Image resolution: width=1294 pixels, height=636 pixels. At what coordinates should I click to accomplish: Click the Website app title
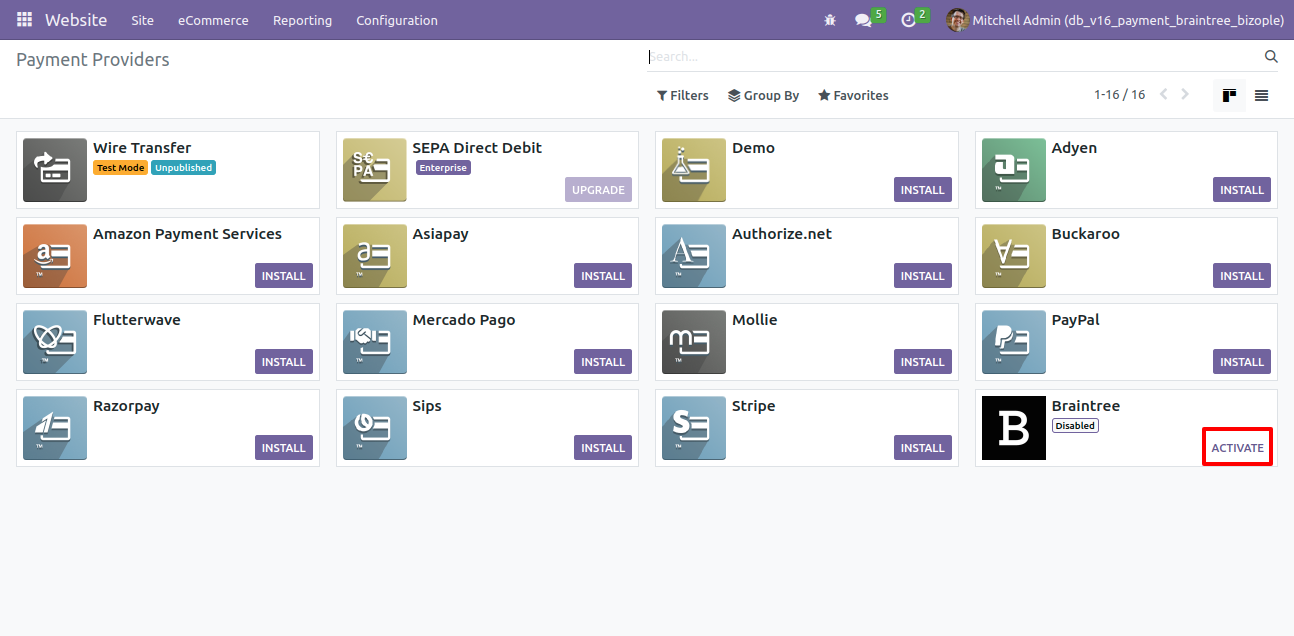coord(76,20)
